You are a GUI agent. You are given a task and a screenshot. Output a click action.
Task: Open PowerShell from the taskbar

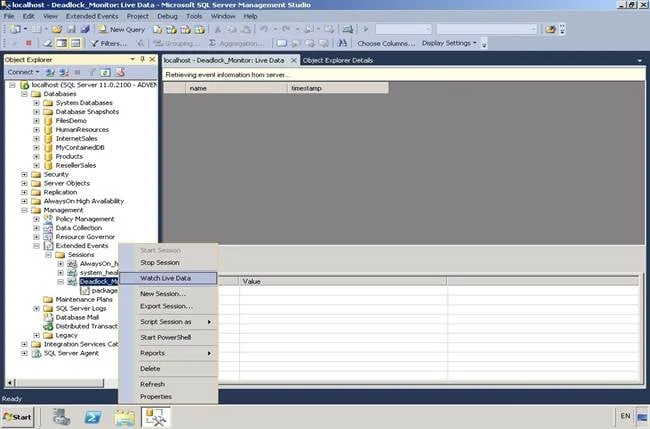[92, 417]
